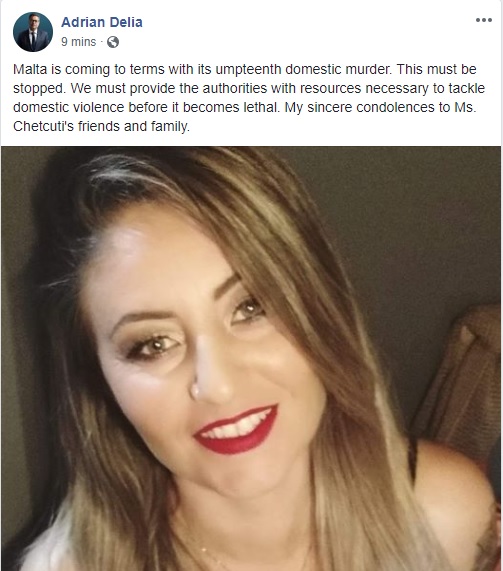Click 'friends and family.' at post end

pos(134,127)
